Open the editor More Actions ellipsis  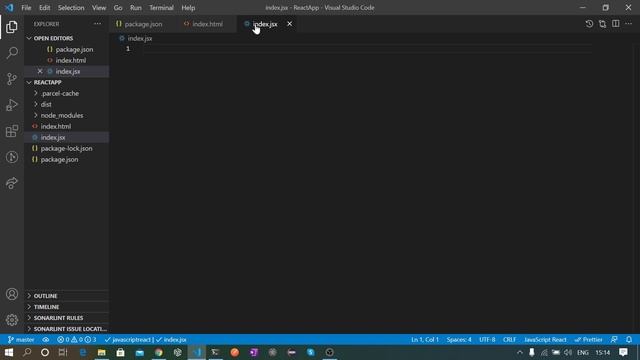[x=629, y=24]
